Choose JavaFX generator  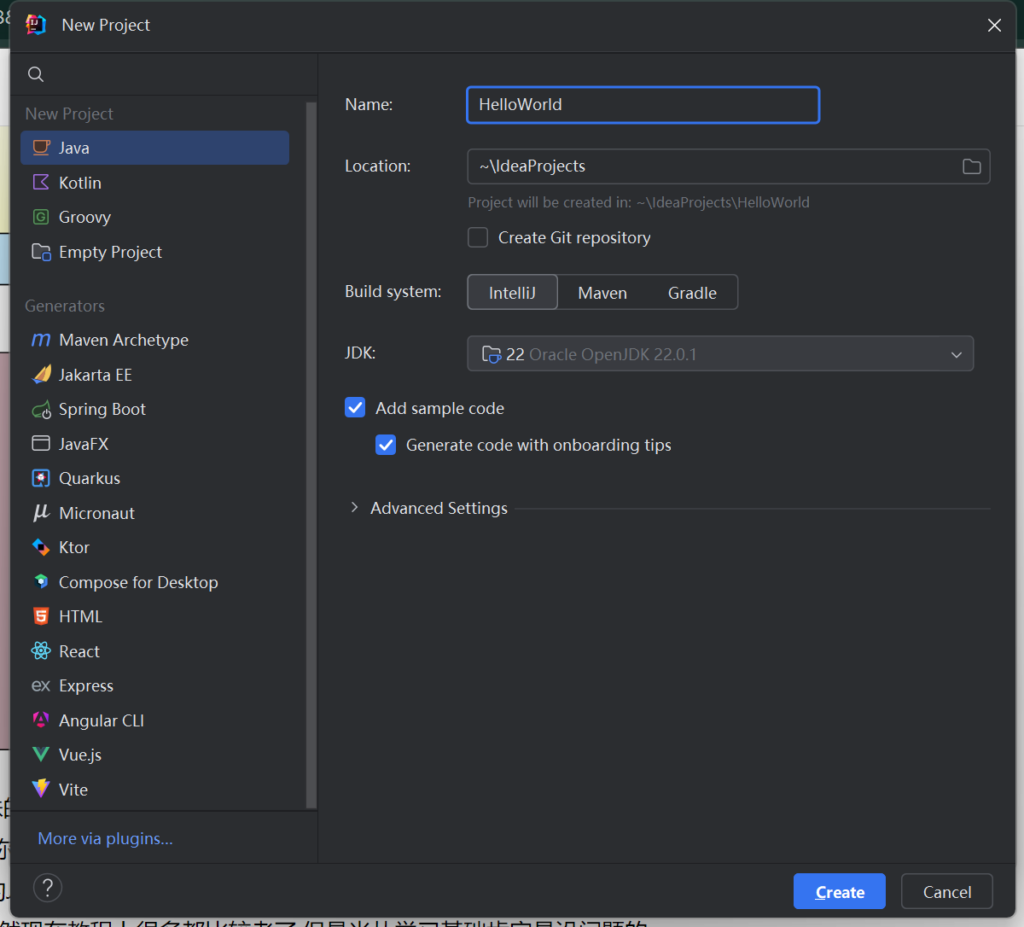click(x=155, y=444)
